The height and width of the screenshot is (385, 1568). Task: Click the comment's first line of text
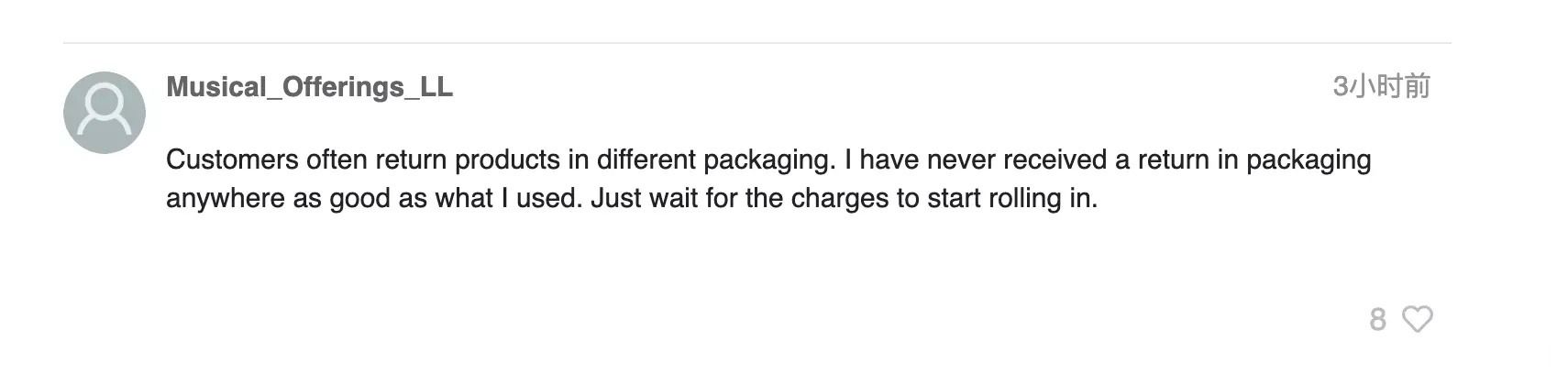[x=768, y=160]
